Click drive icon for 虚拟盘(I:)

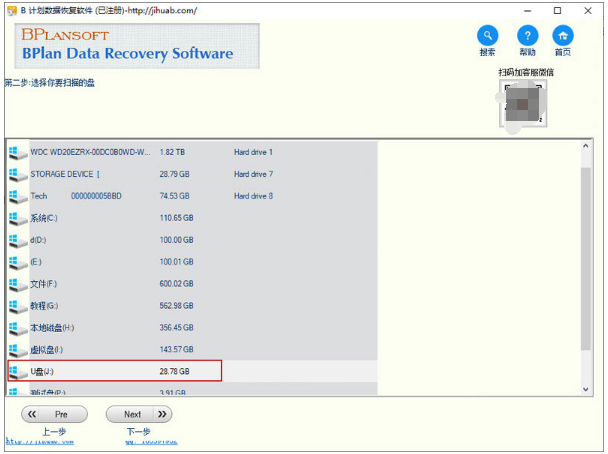point(17,350)
